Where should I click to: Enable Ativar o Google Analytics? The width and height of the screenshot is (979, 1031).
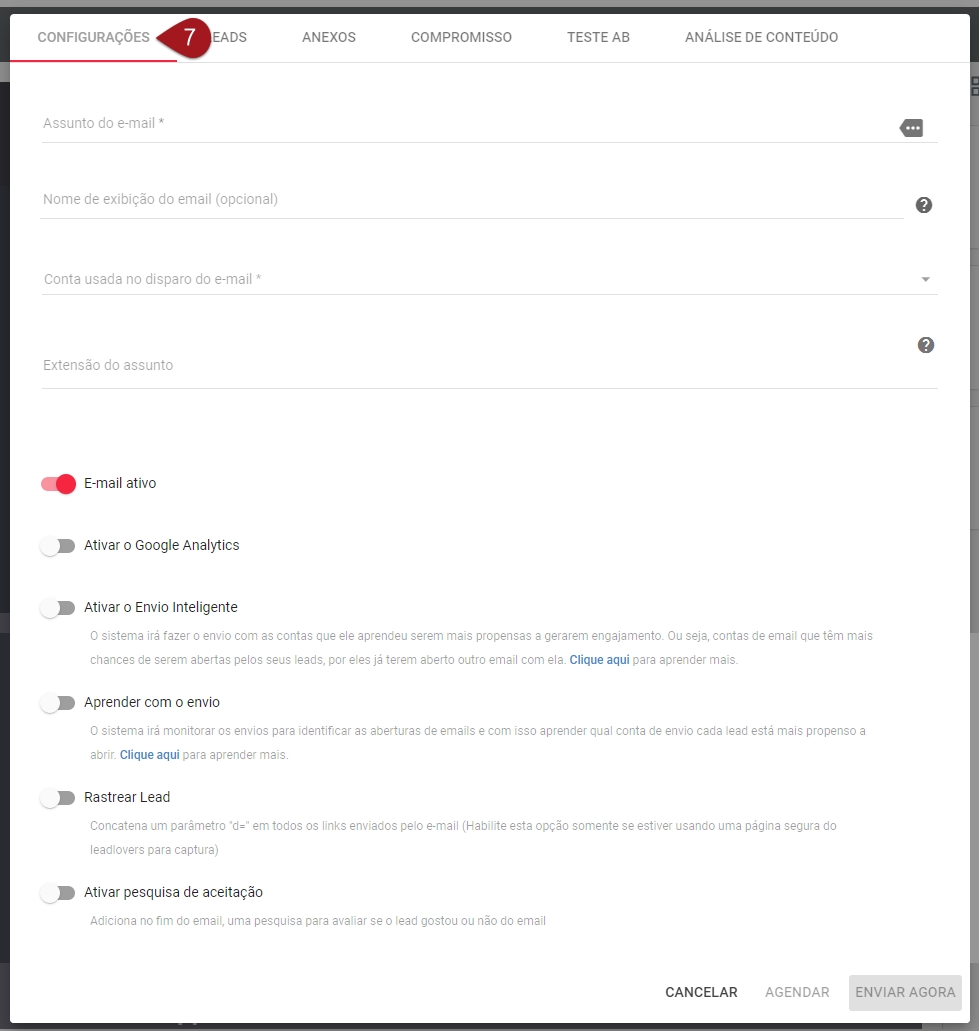tap(58, 546)
